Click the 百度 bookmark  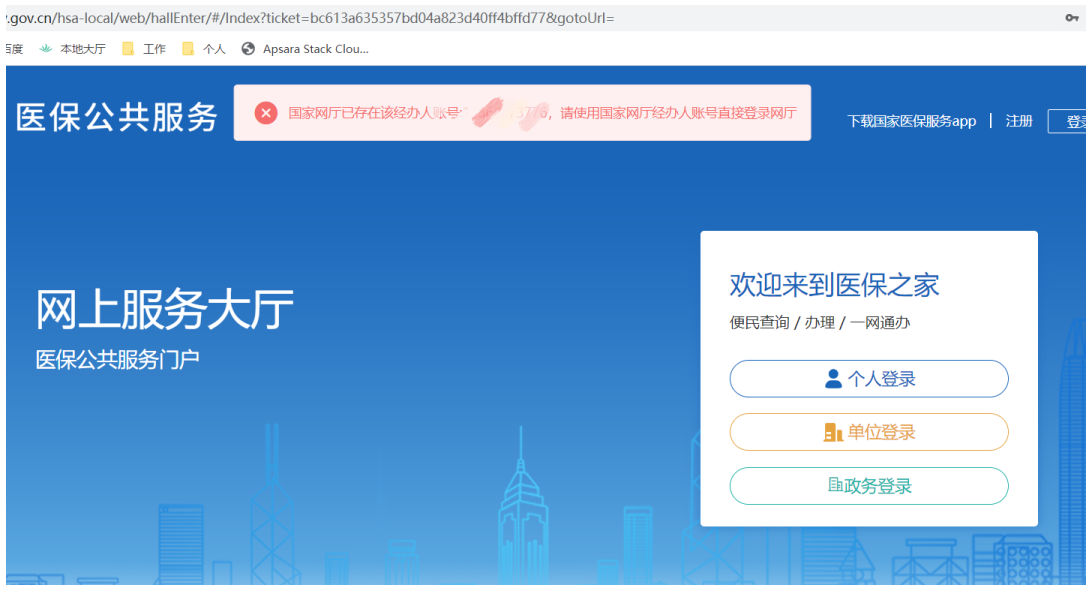pyautogui.click(x=13, y=49)
